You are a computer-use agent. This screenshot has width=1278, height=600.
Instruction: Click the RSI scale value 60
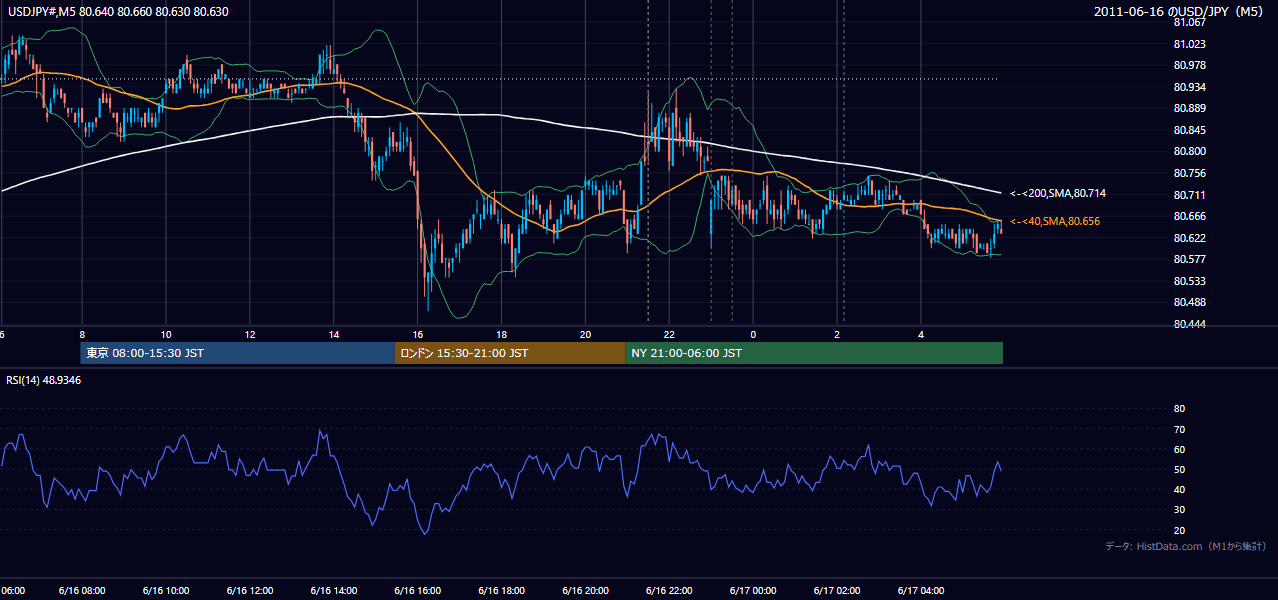[x=1179, y=449]
